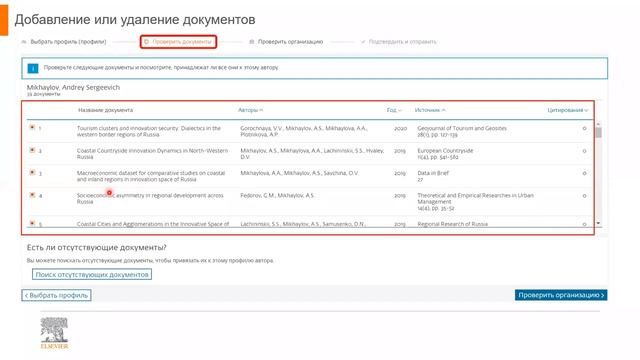Click source Regional Research of Russia

coord(452,224)
